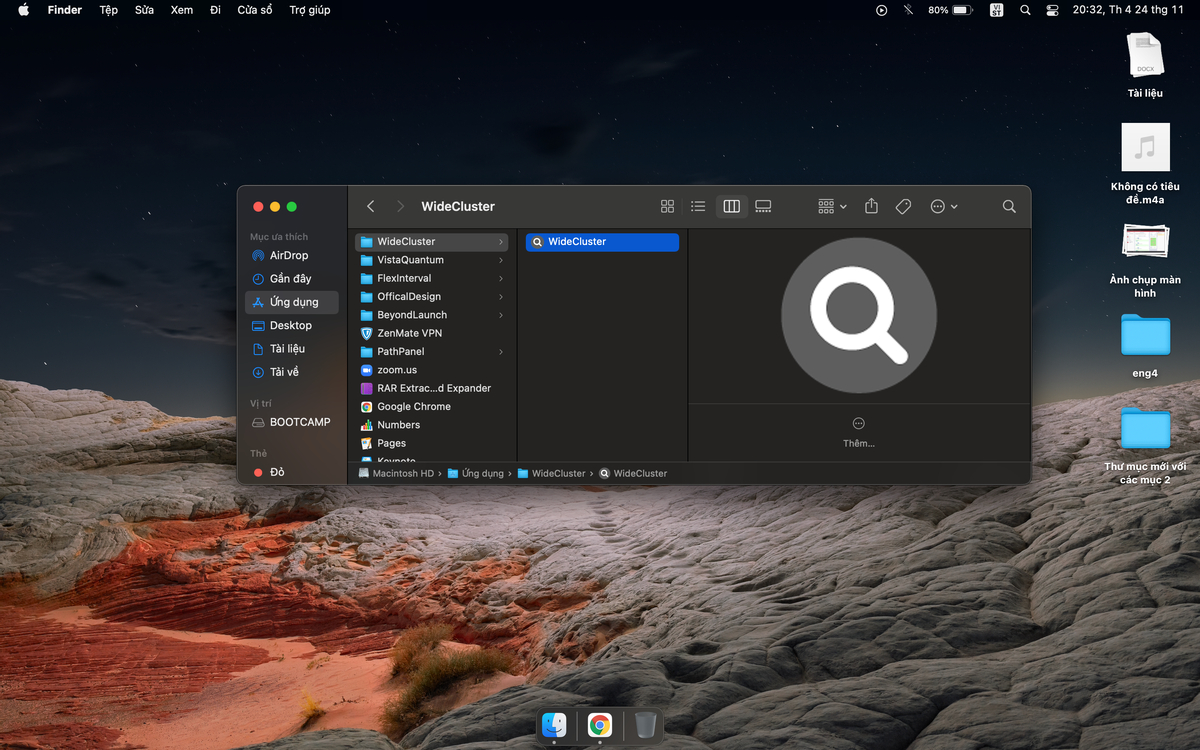Open the group-by dropdown in toolbar
The image size is (1200, 750).
pos(832,206)
